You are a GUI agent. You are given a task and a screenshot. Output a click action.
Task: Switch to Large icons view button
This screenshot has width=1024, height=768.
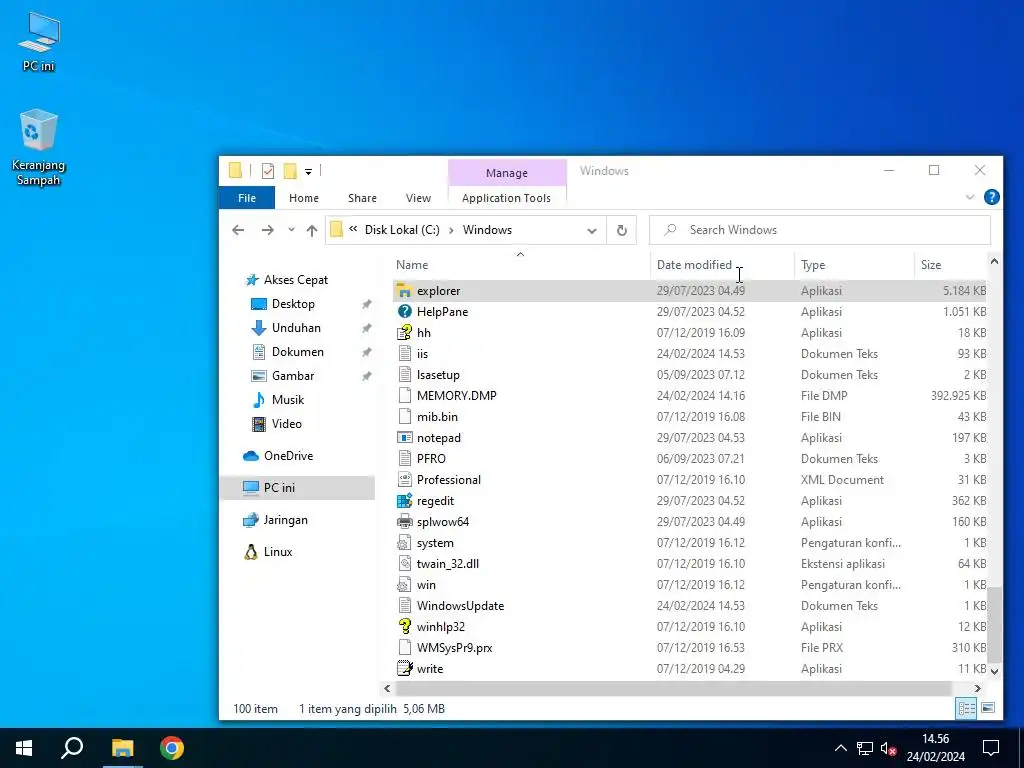point(988,708)
